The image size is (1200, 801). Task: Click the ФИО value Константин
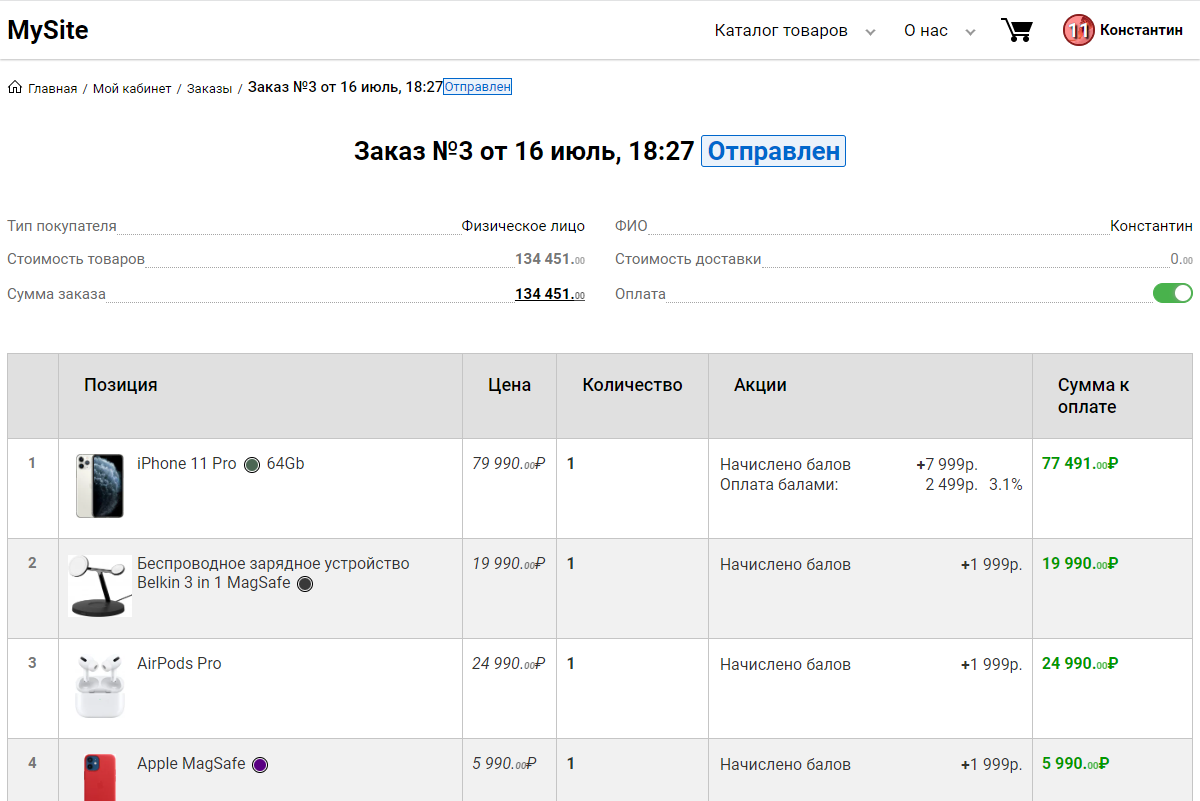click(1151, 226)
